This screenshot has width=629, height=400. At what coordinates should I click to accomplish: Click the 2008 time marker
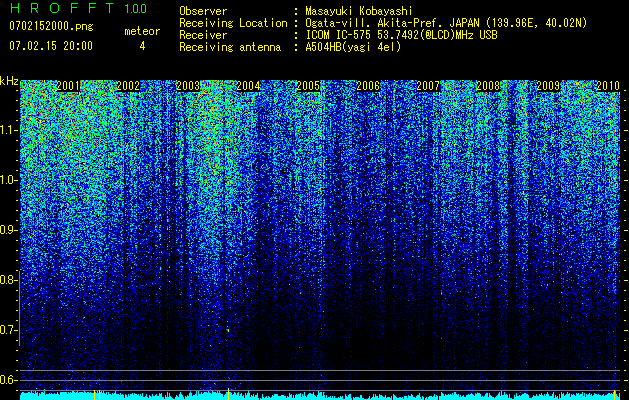(488, 86)
